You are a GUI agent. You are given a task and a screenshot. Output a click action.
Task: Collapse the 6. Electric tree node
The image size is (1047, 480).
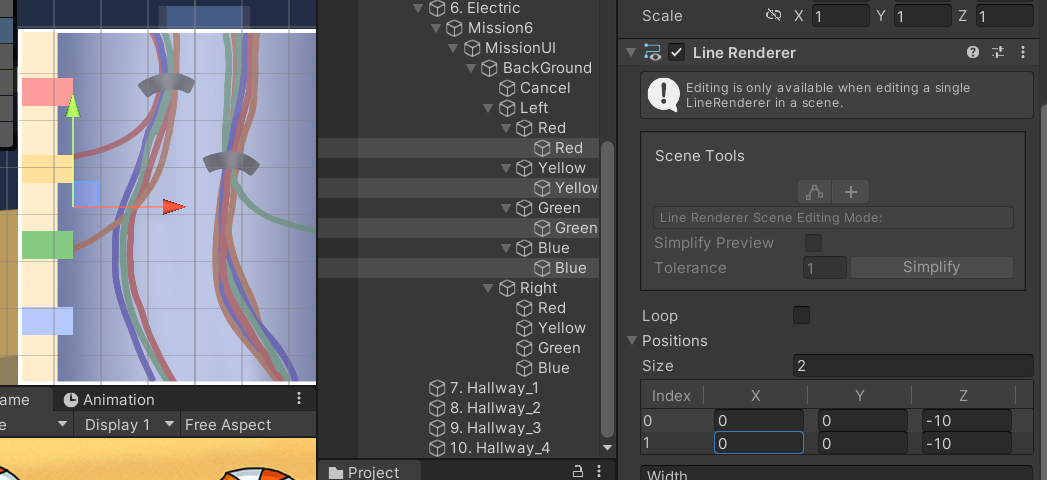(419, 8)
